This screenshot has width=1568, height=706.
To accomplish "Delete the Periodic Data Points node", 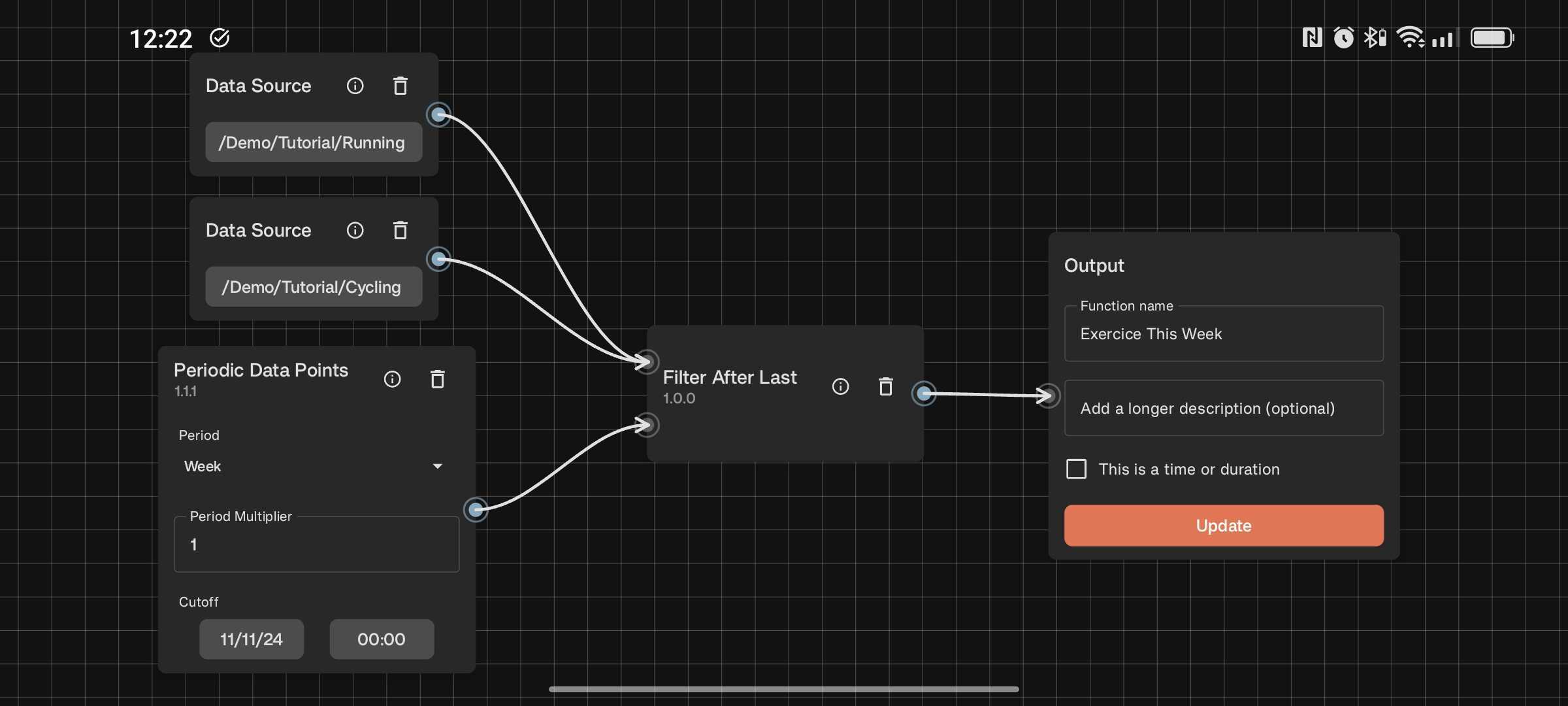I will click(437, 379).
